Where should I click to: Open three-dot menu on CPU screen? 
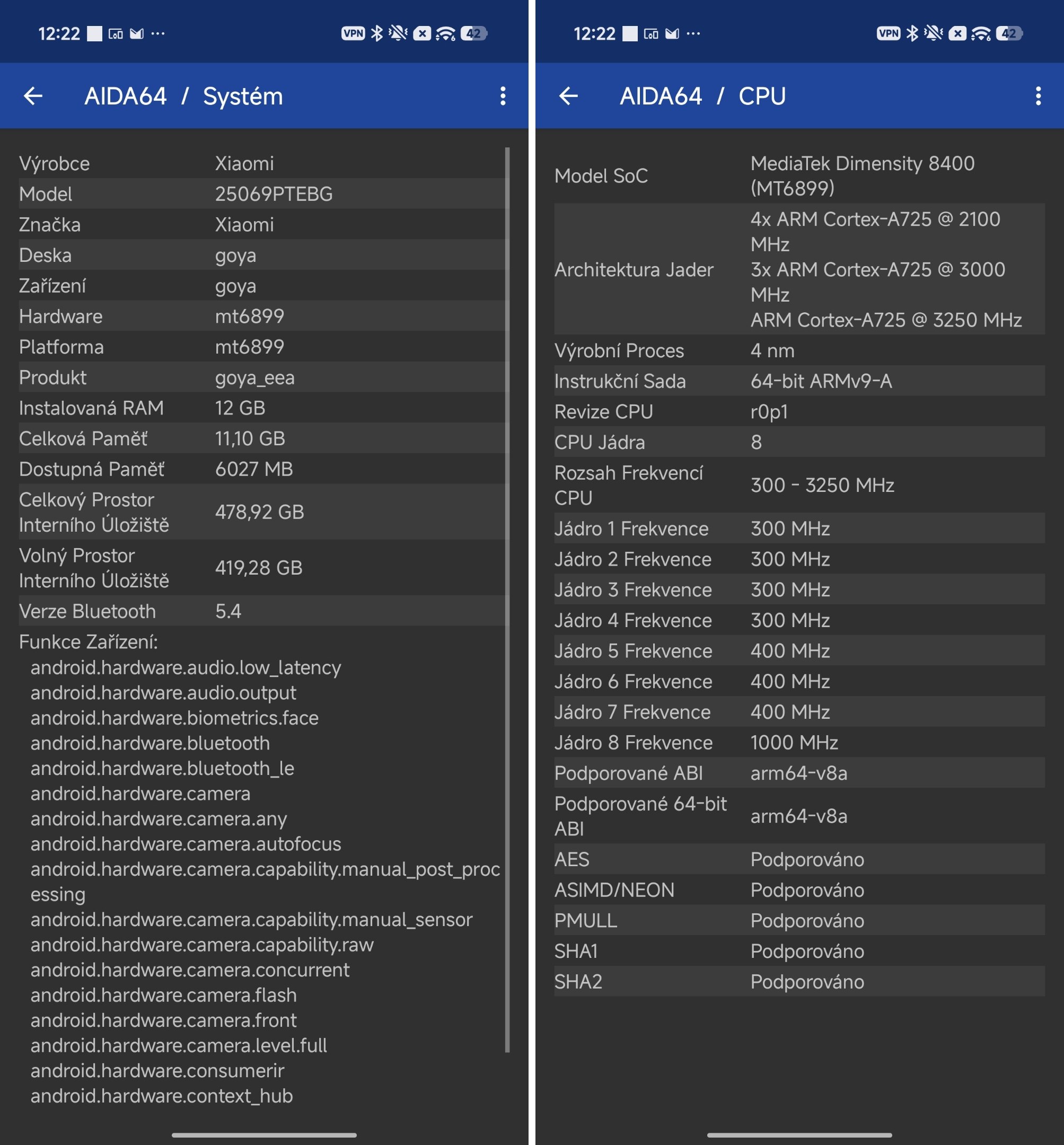1038,95
